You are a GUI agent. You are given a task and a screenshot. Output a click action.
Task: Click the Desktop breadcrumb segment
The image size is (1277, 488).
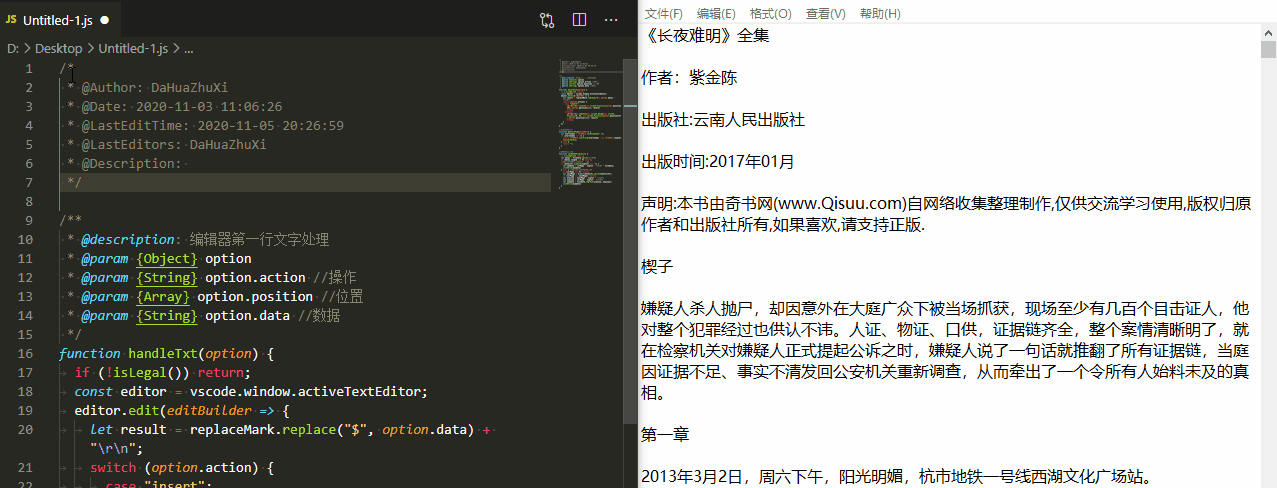click(60, 47)
